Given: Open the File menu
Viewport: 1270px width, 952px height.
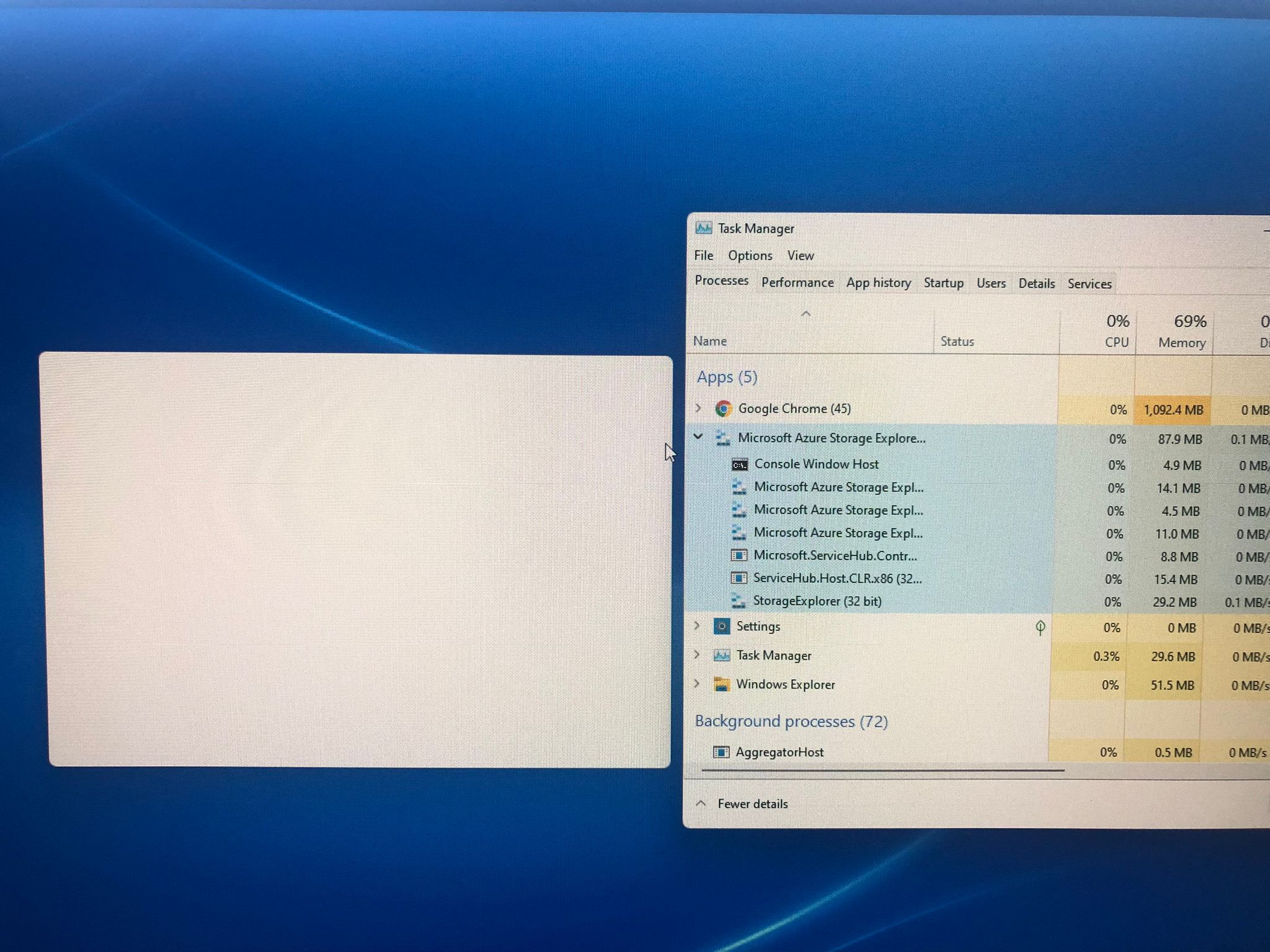Looking at the screenshot, I should click(x=704, y=255).
